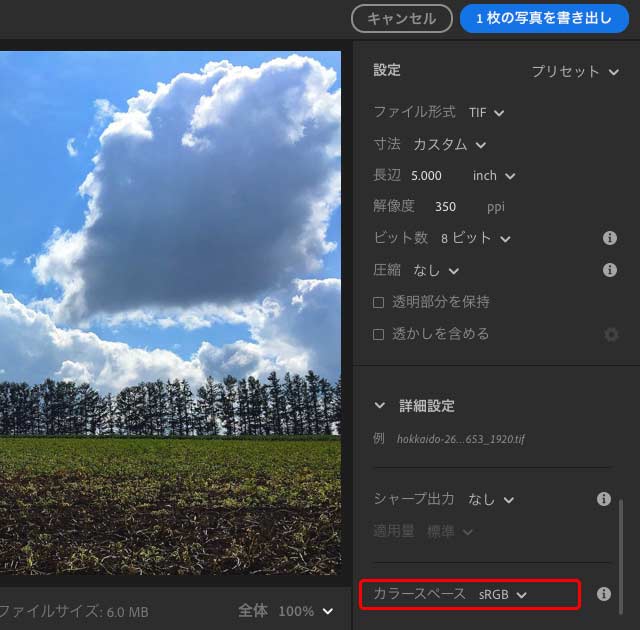Open watermark settings gear icon
Screen dimensions: 640x630
click(x=611, y=335)
